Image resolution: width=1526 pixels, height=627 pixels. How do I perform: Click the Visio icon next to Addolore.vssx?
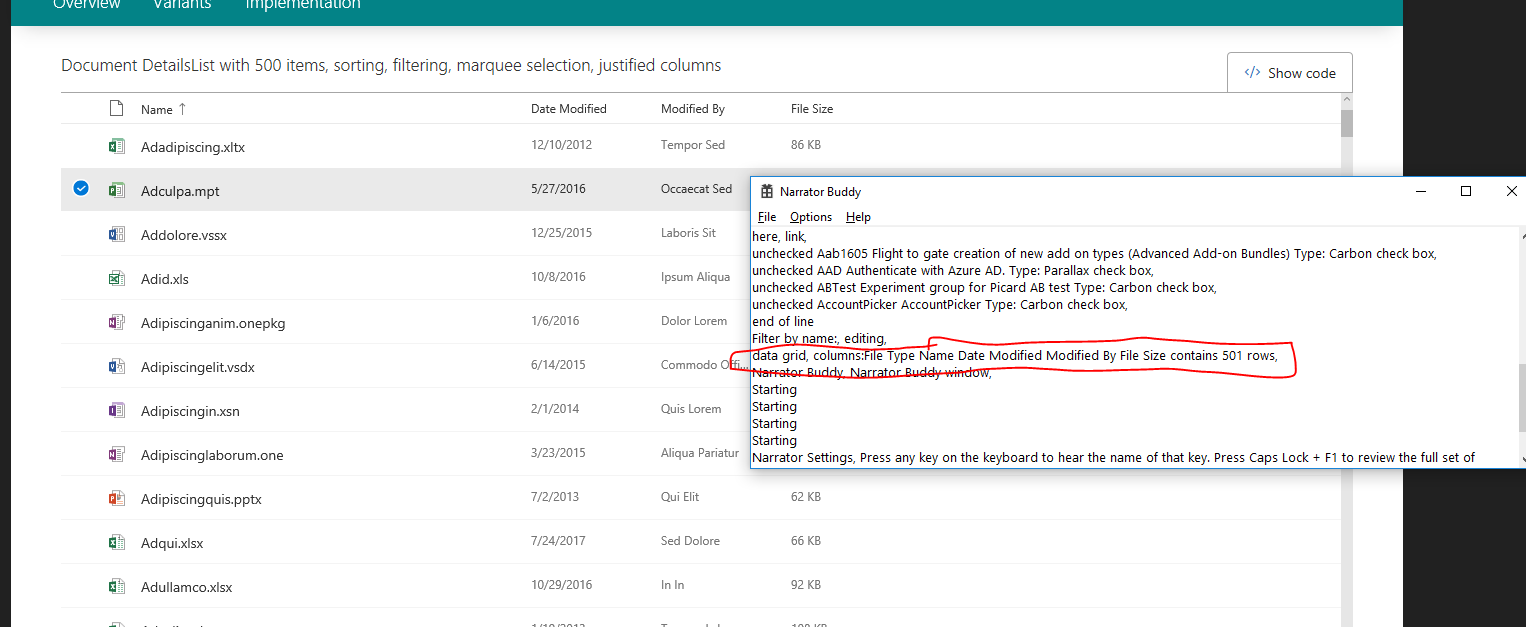click(117, 233)
